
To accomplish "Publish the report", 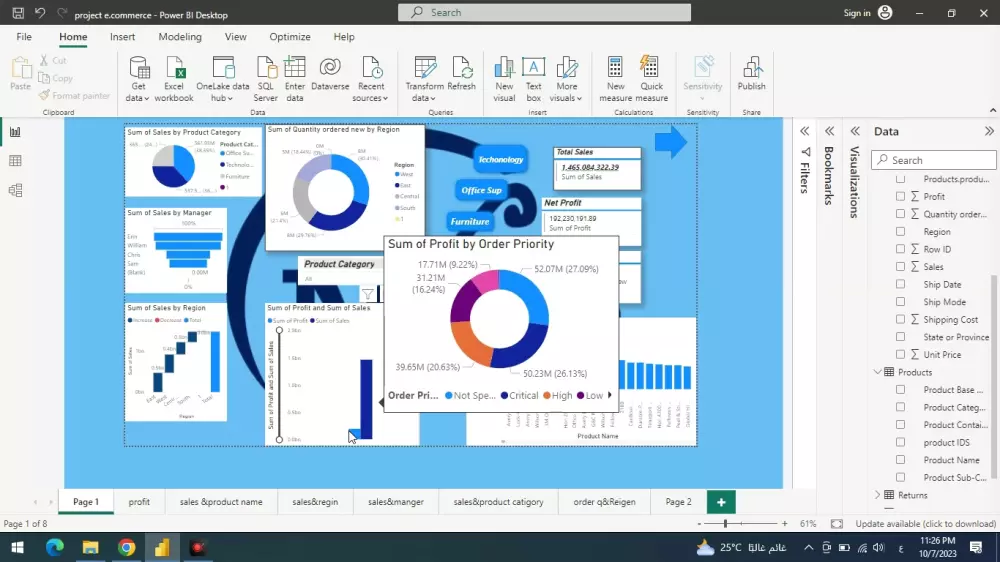I will tap(751, 75).
